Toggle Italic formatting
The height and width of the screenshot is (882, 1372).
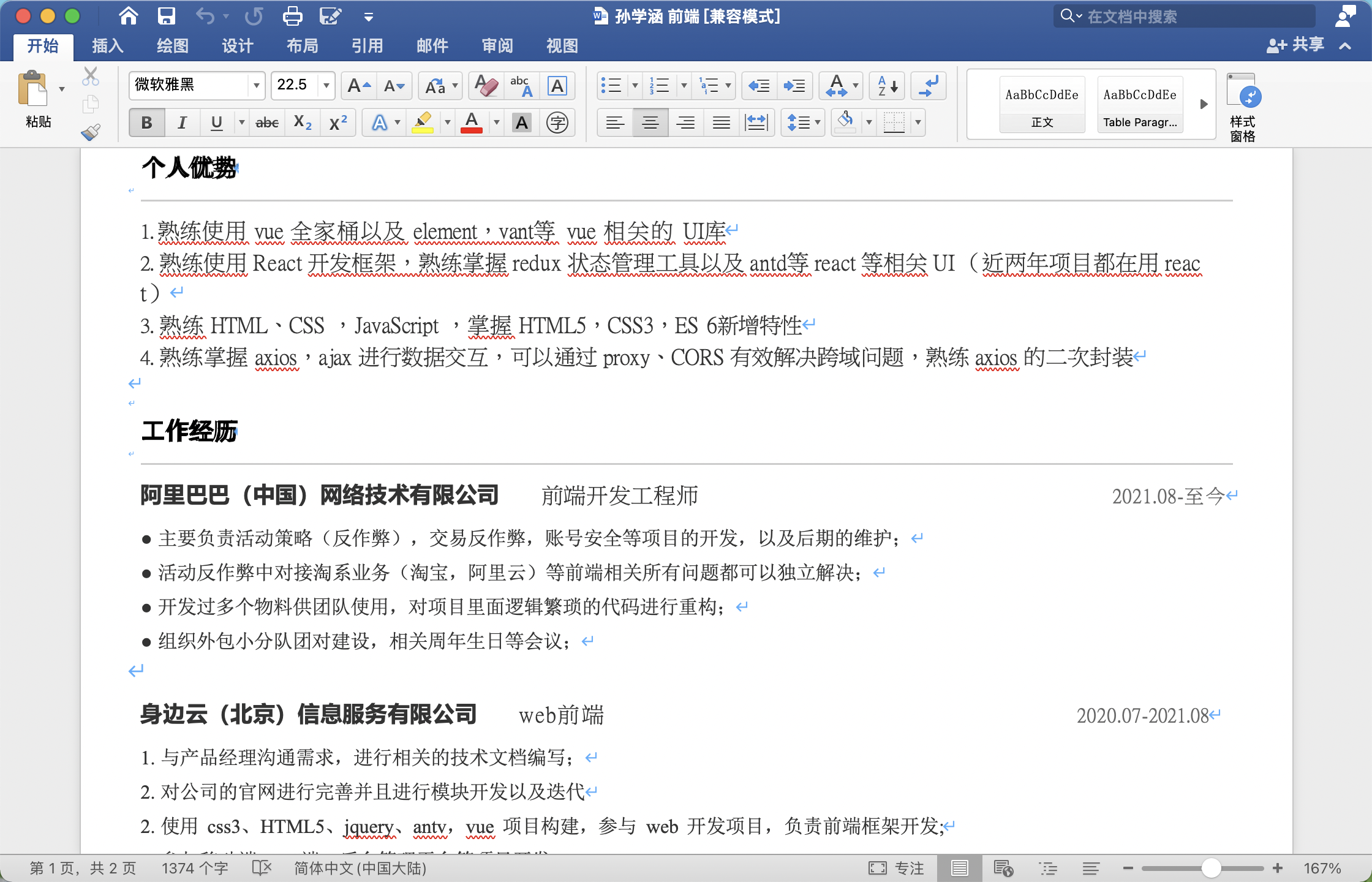click(182, 123)
